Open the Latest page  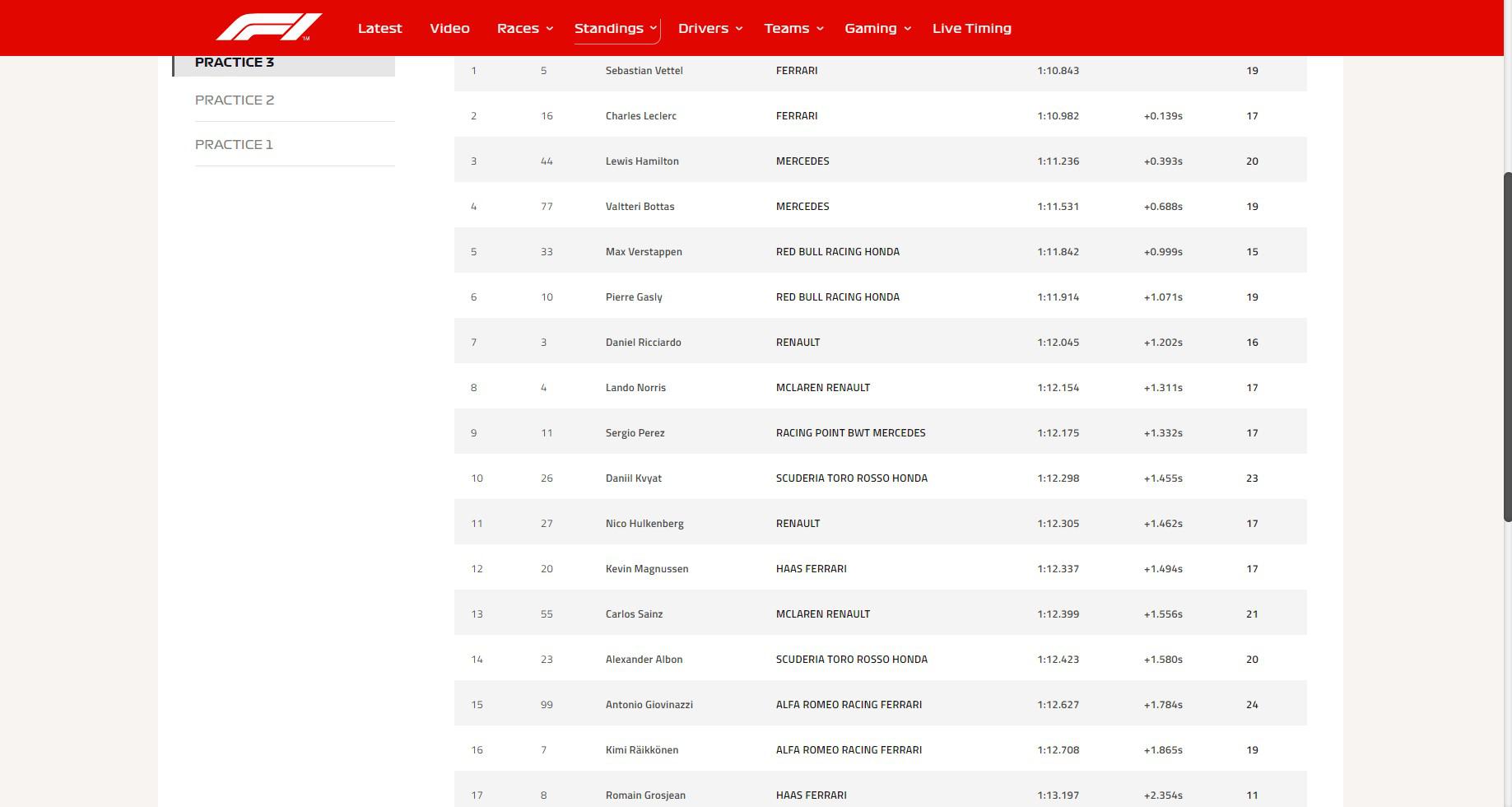pyautogui.click(x=379, y=28)
